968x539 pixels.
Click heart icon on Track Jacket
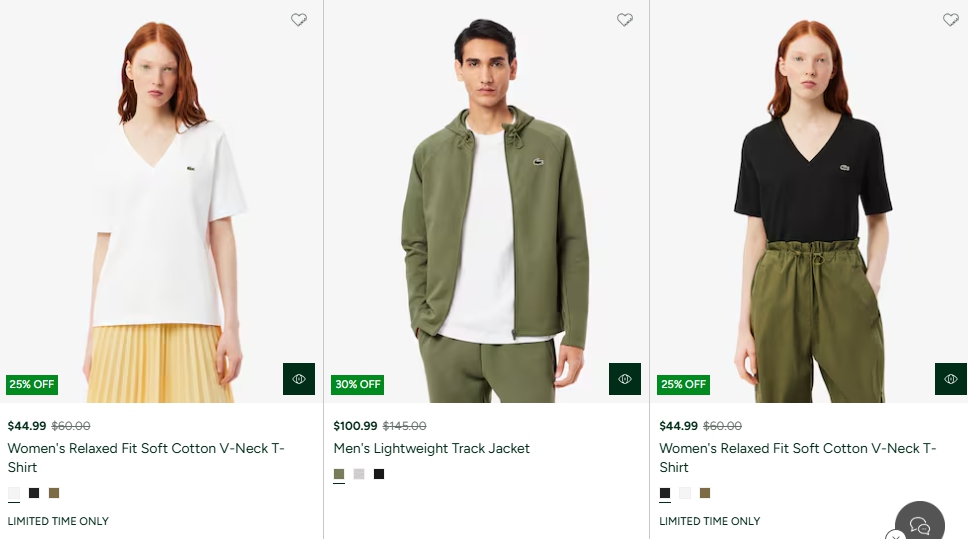tap(625, 20)
